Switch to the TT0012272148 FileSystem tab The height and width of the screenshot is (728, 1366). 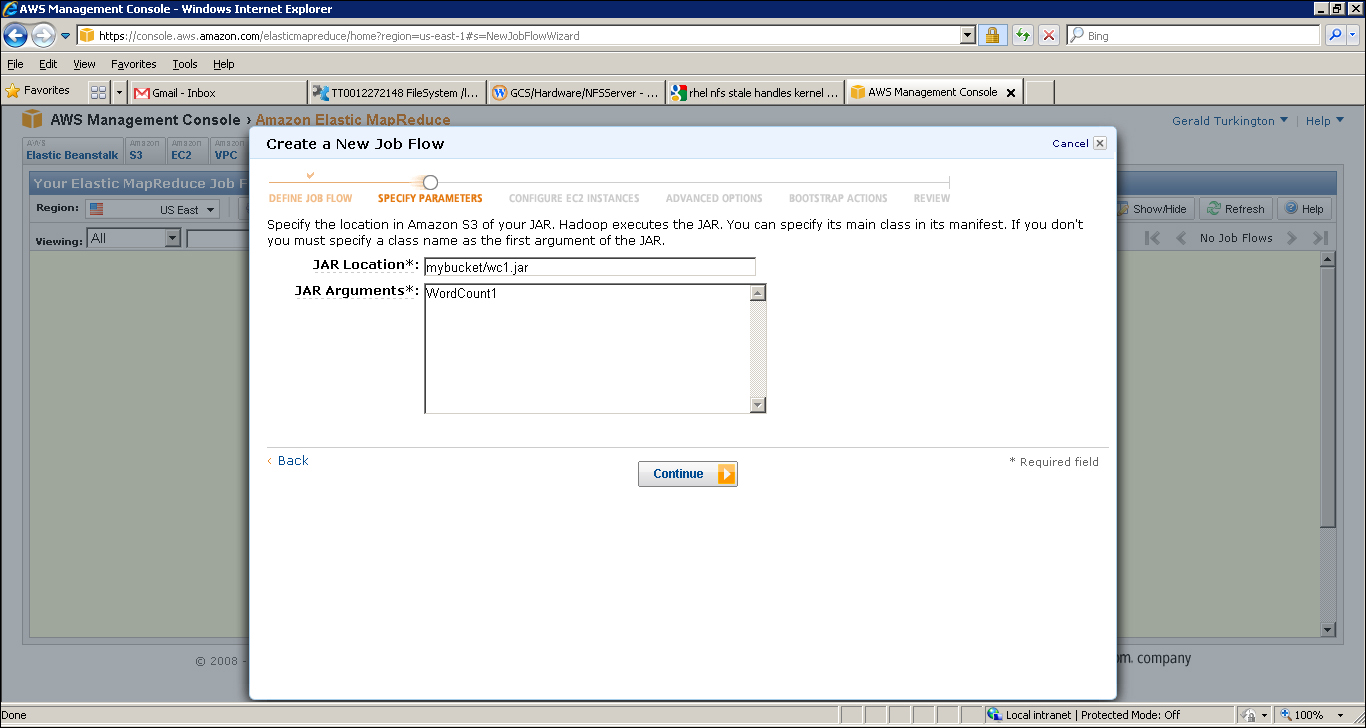396,92
